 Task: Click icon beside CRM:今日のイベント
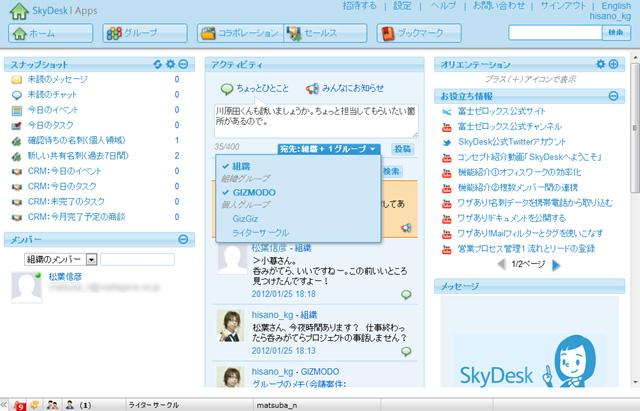click(17, 171)
